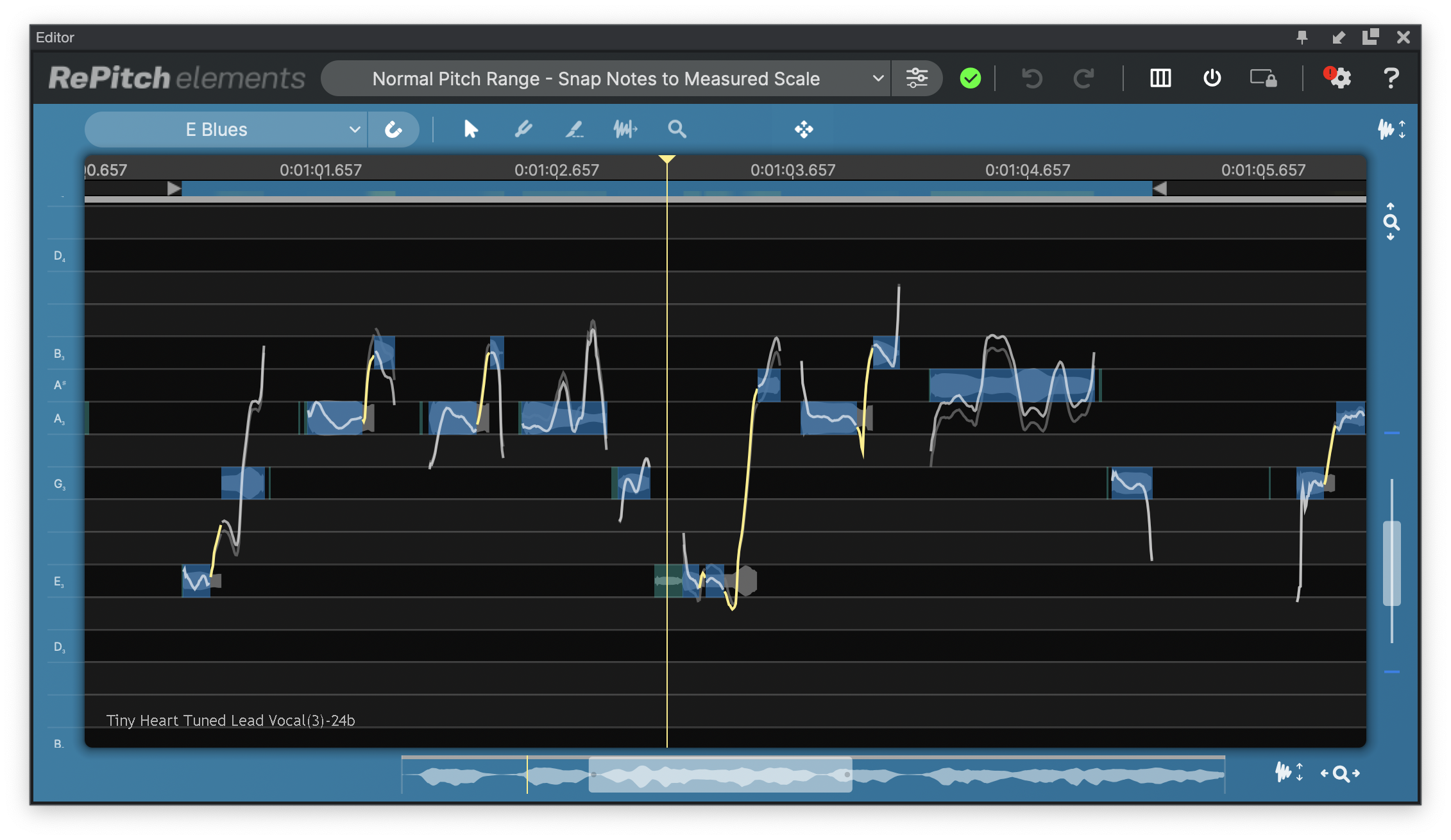
Task: Open the preset sliders settings button
Action: [917, 78]
